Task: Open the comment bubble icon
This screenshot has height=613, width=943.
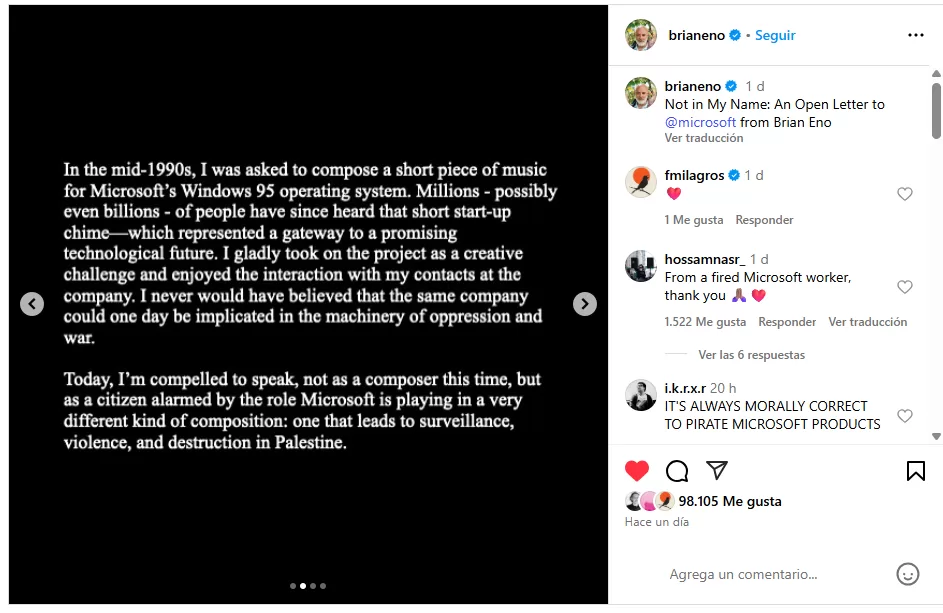Action: click(x=677, y=471)
